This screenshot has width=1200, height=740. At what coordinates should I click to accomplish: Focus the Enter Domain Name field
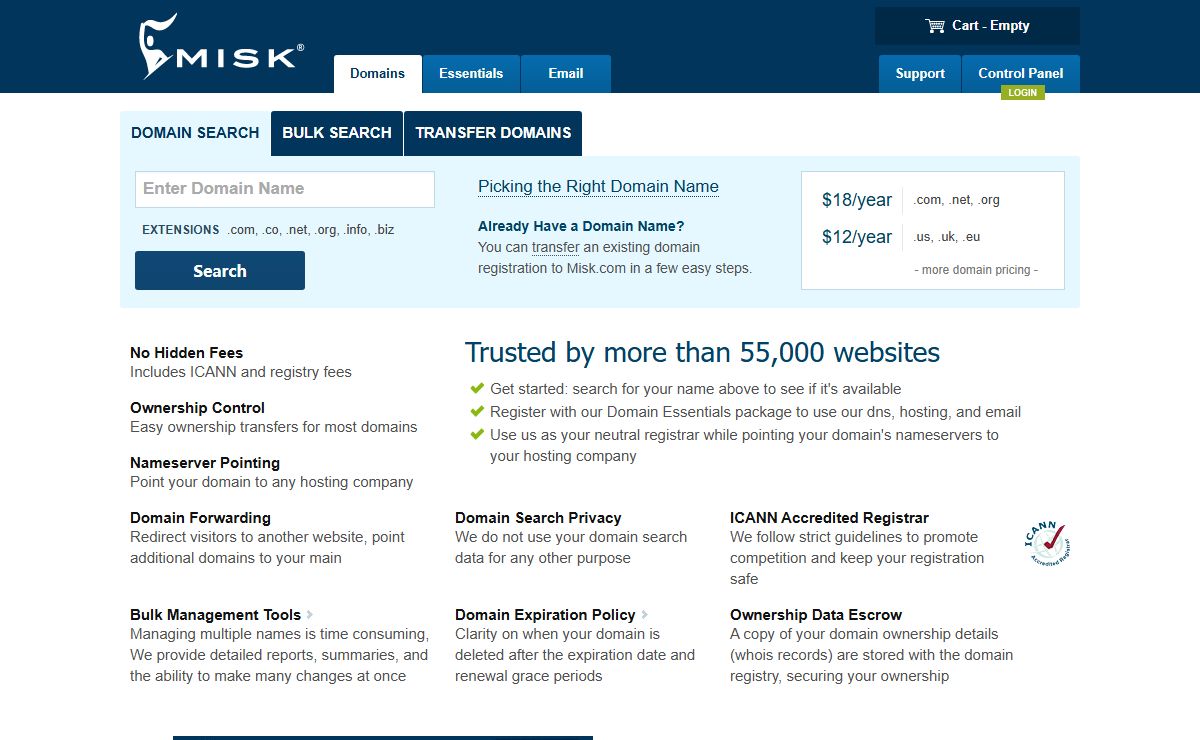[x=285, y=189]
